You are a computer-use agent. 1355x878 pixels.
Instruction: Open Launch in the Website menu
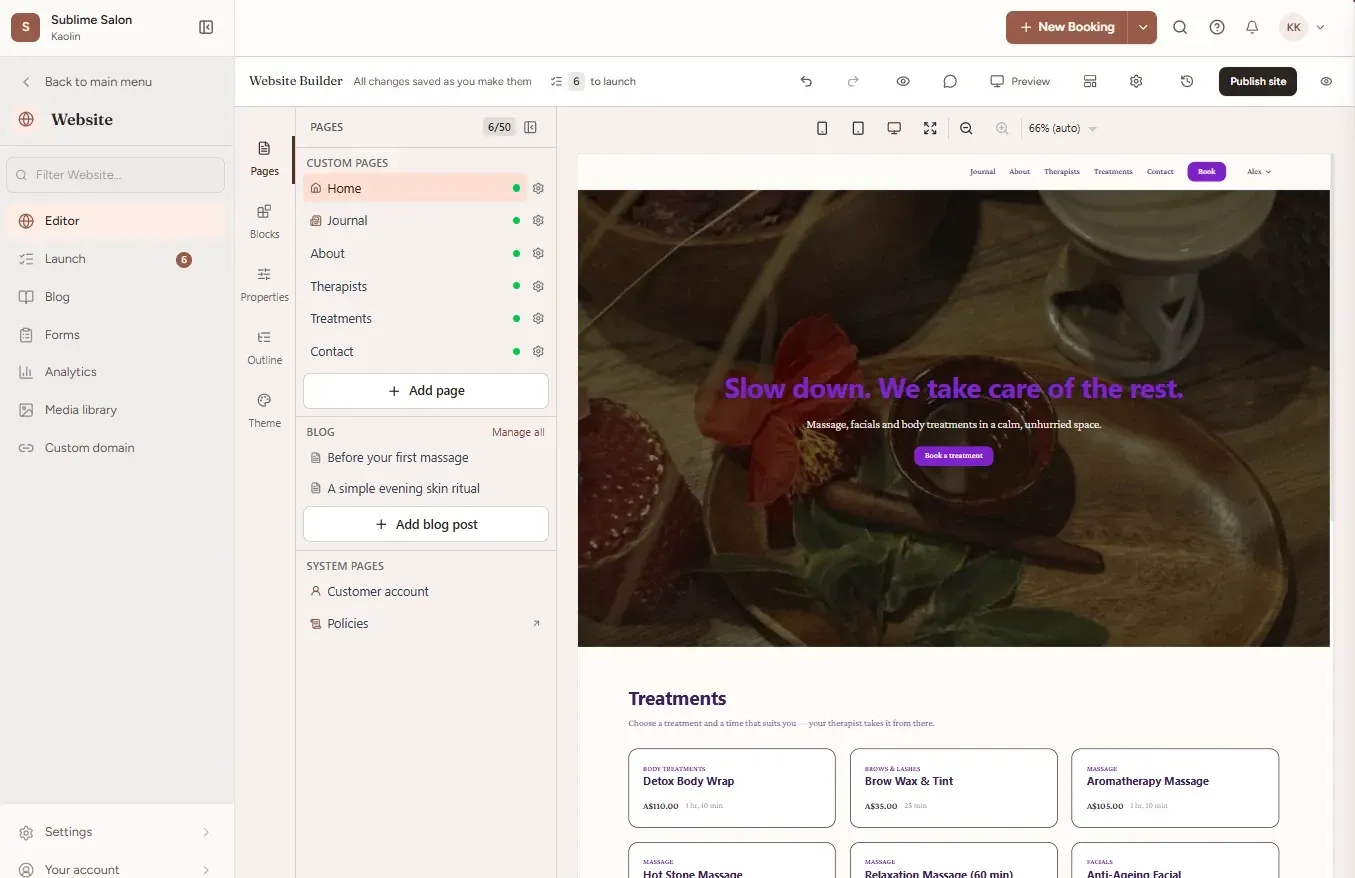click(x=117, y=259)
